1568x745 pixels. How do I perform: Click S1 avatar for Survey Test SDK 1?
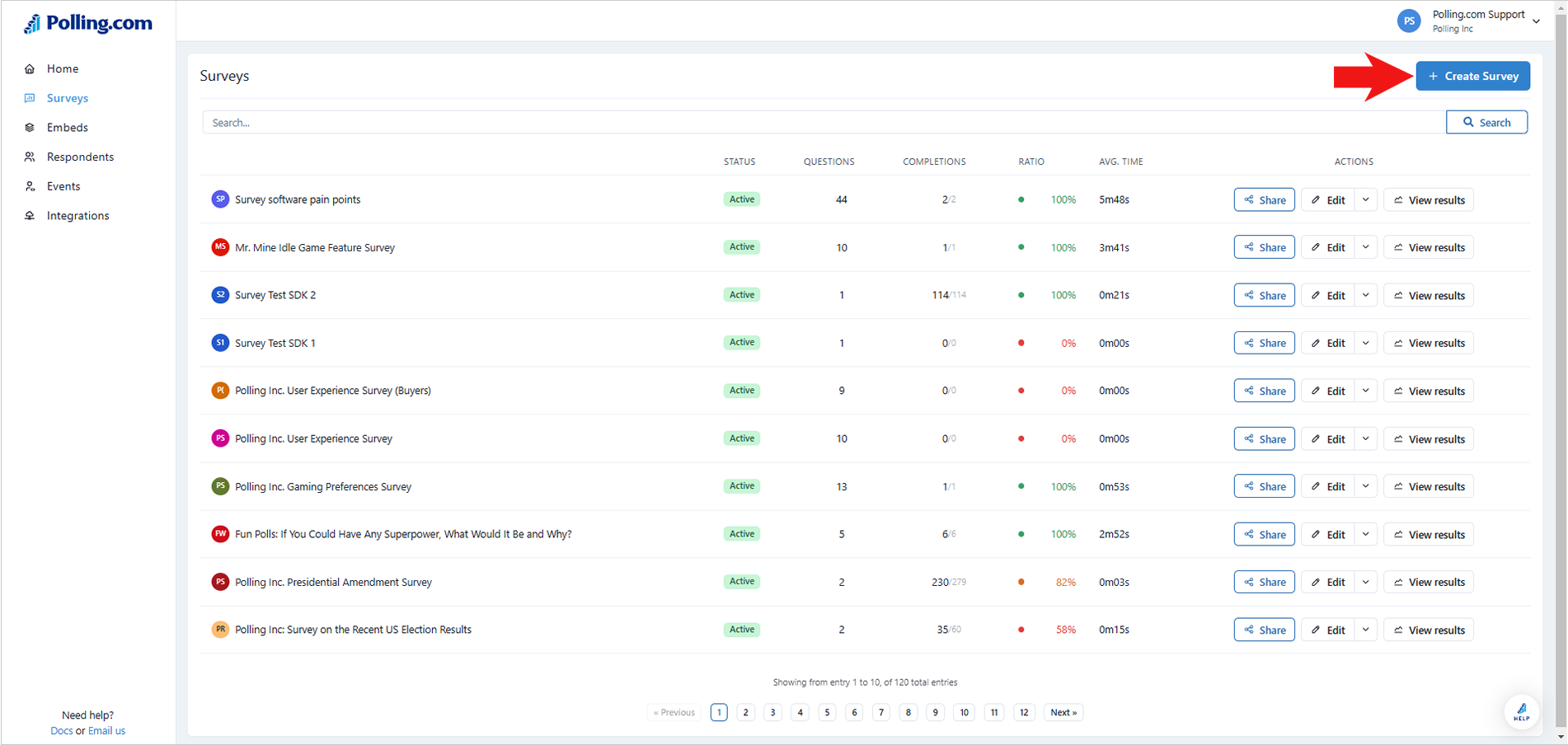[x=220, y=343]
